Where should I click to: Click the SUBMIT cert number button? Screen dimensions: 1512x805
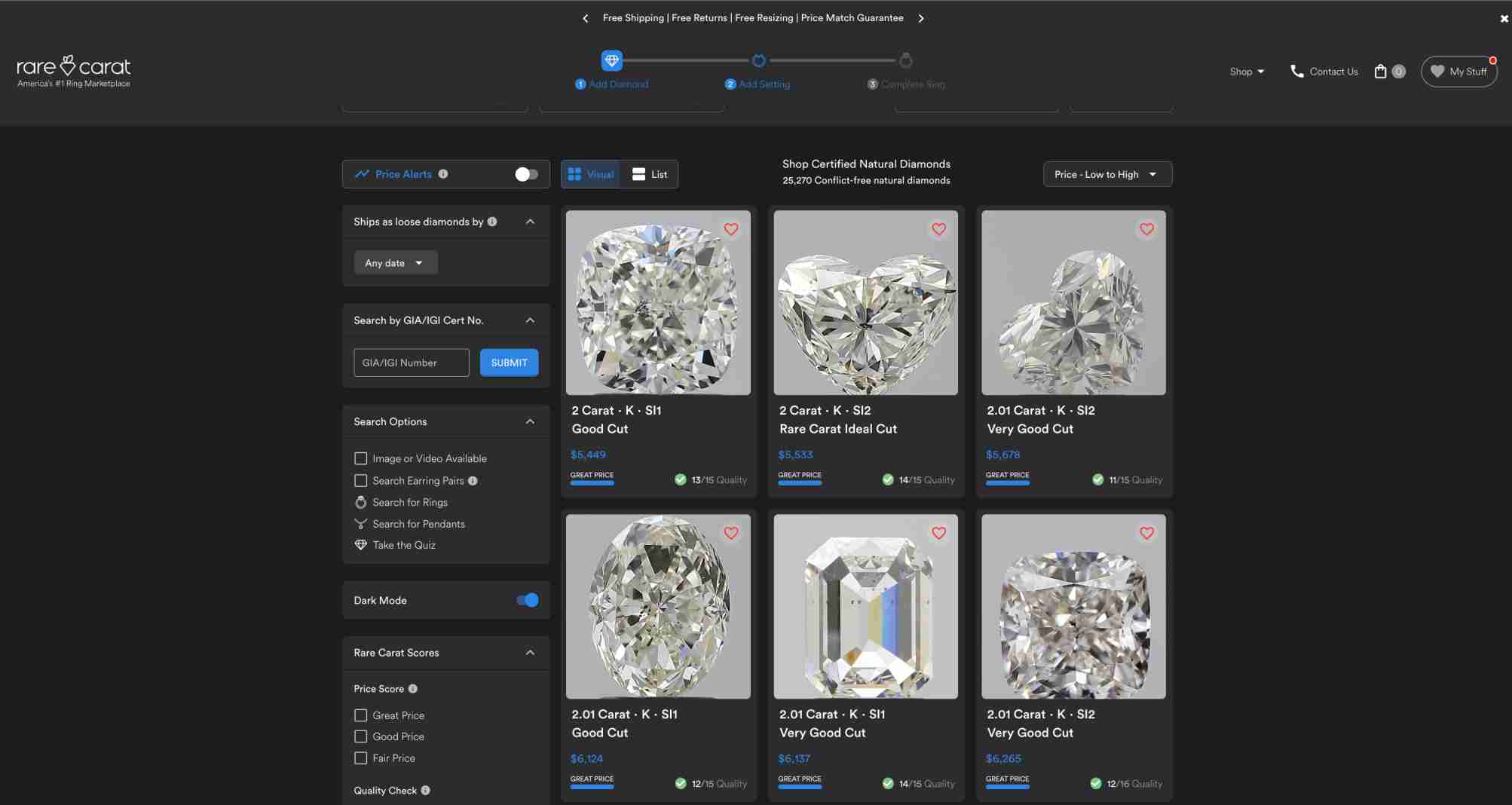(x=509, y=363)
